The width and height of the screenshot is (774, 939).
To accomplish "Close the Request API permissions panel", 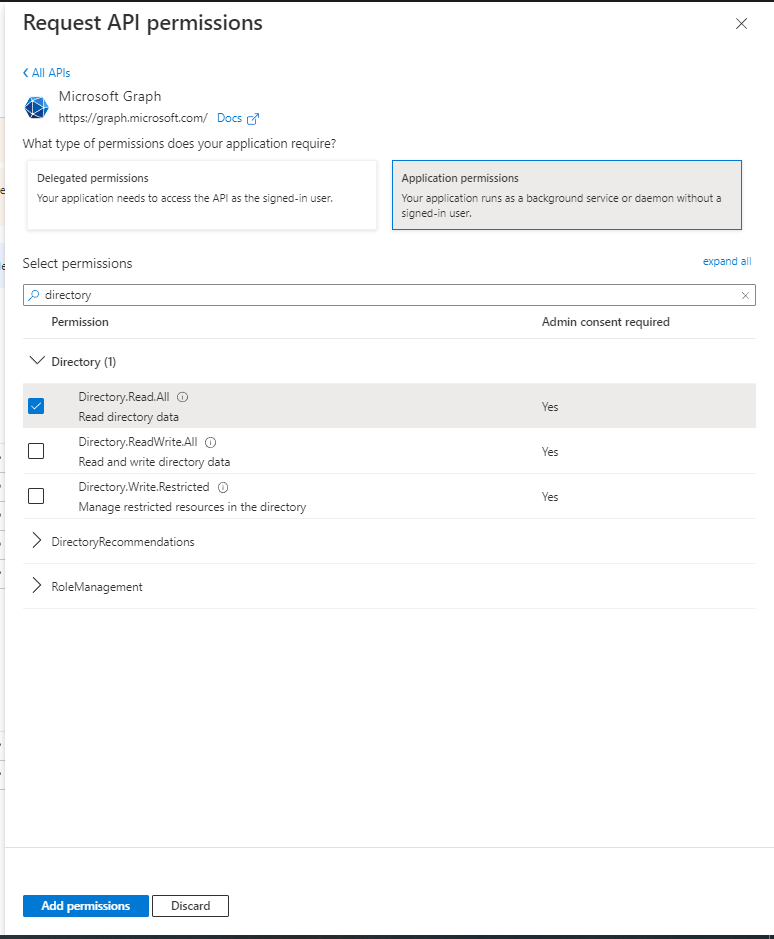I will 741,23.
